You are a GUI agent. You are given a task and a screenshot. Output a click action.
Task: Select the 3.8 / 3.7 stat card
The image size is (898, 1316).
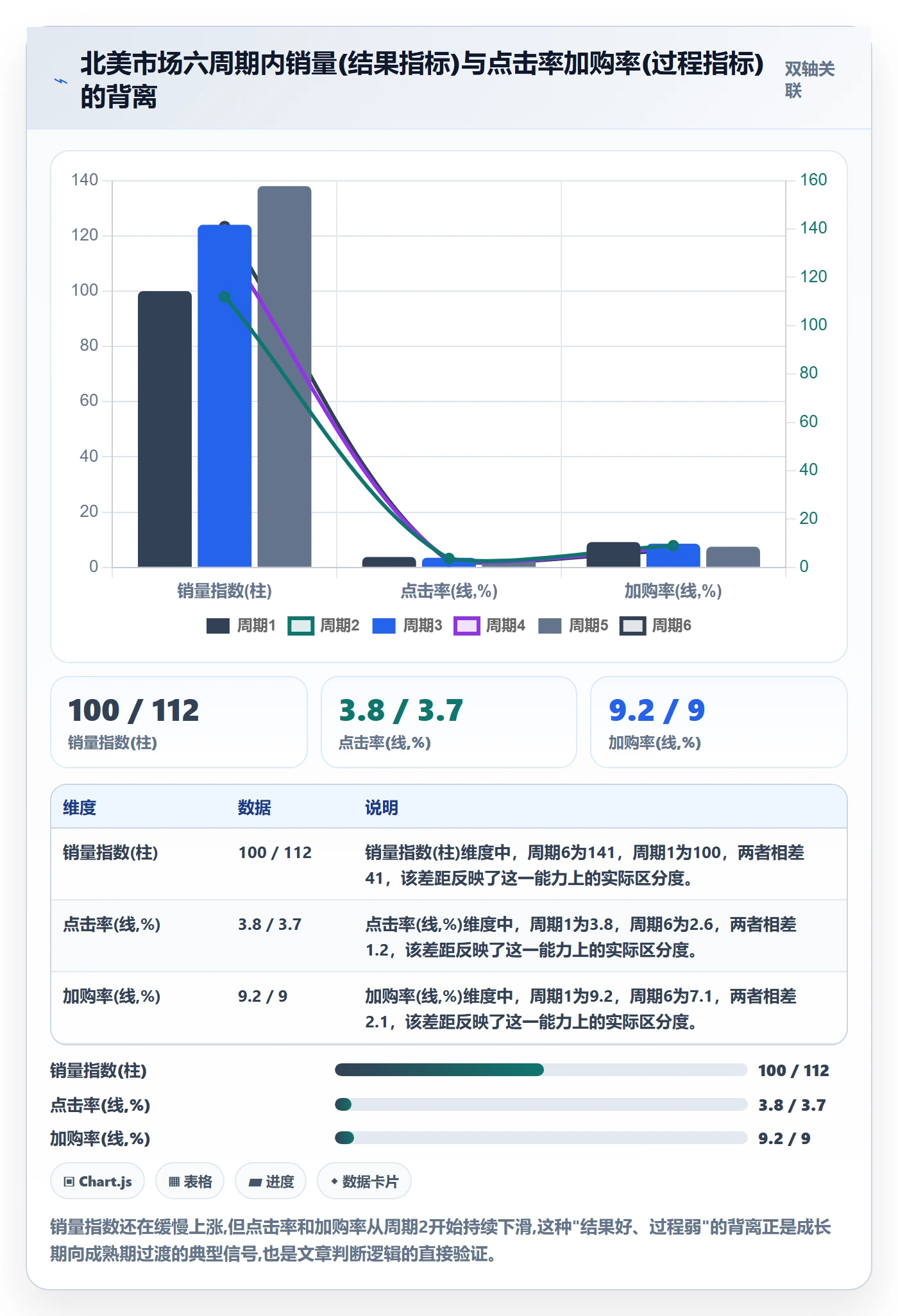coord(449,722)
